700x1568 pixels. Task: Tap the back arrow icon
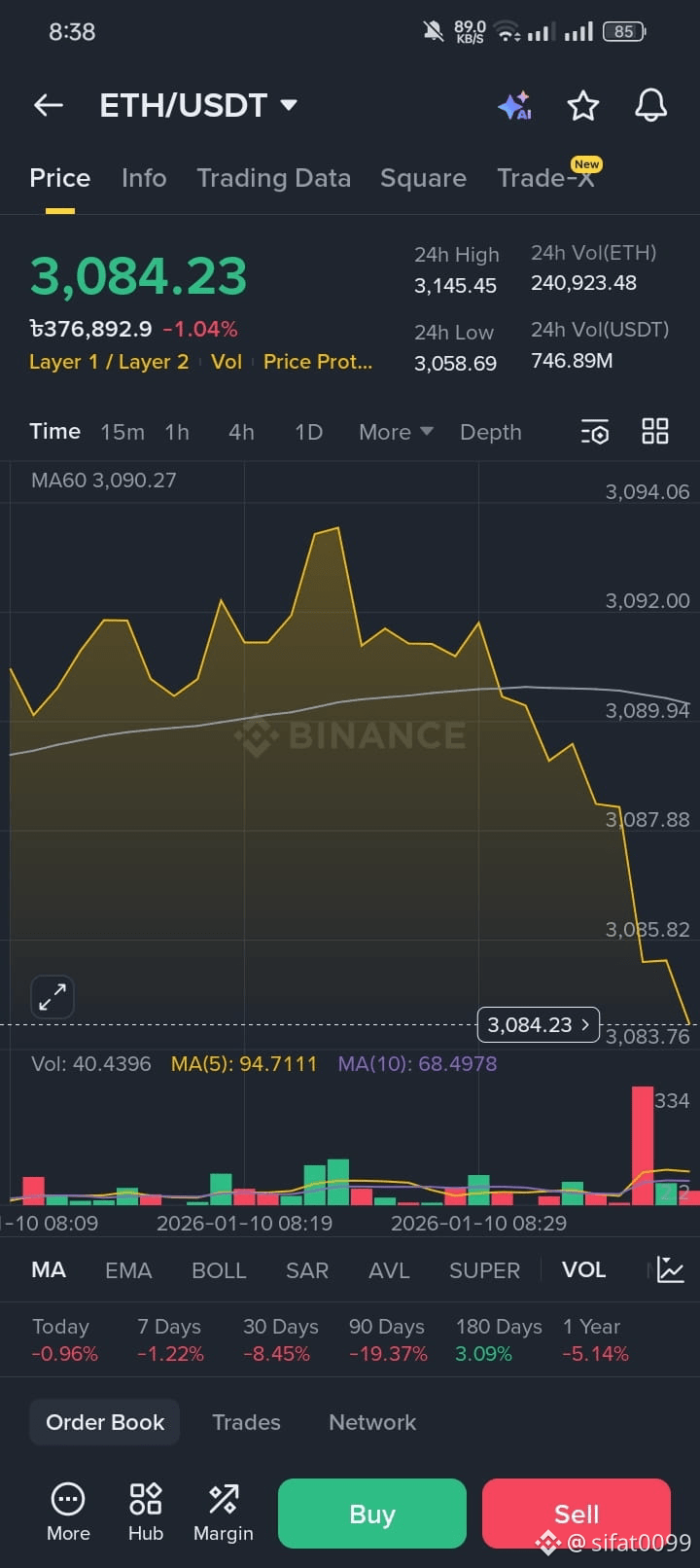(x=49, y=105)
